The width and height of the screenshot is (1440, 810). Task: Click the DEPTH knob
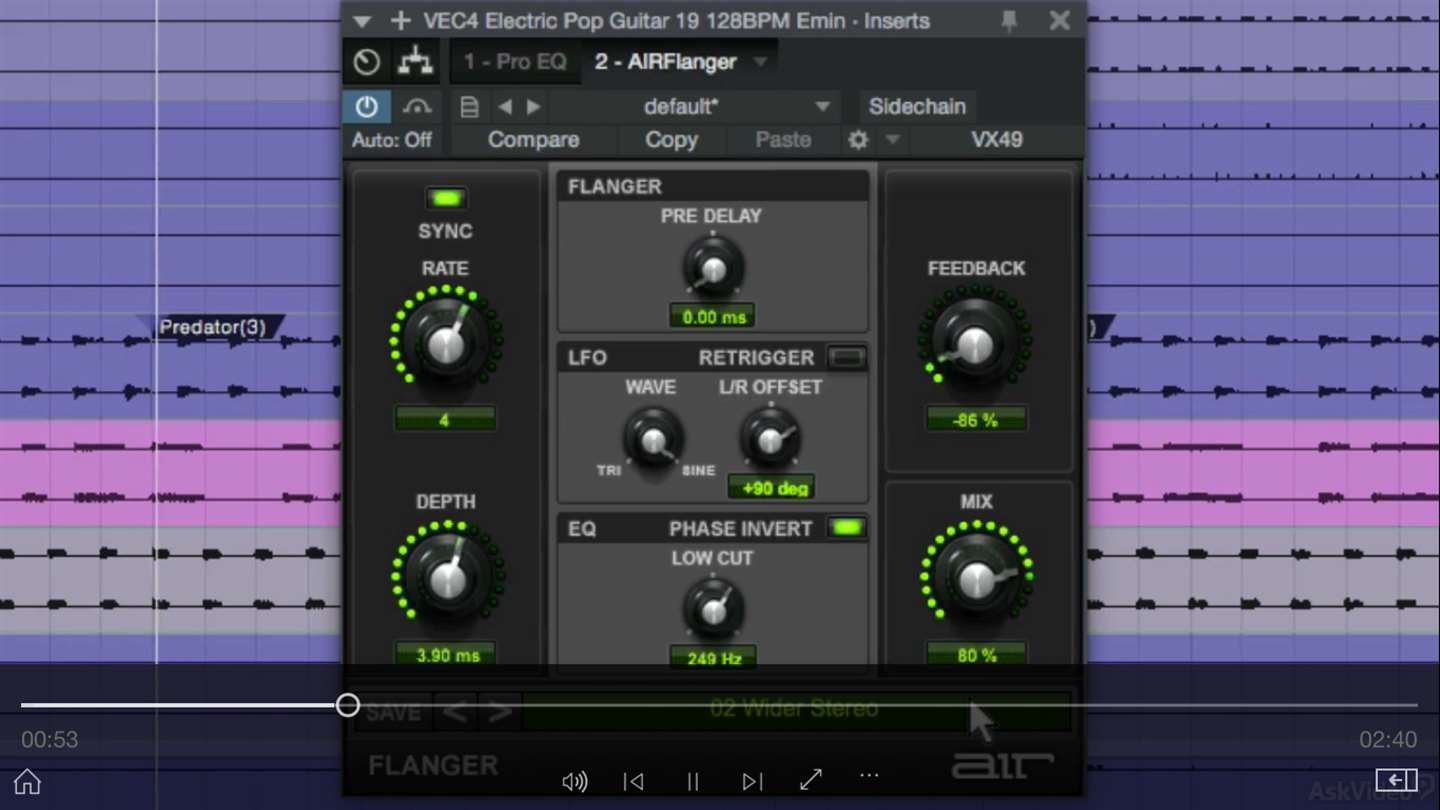(447, 578)
